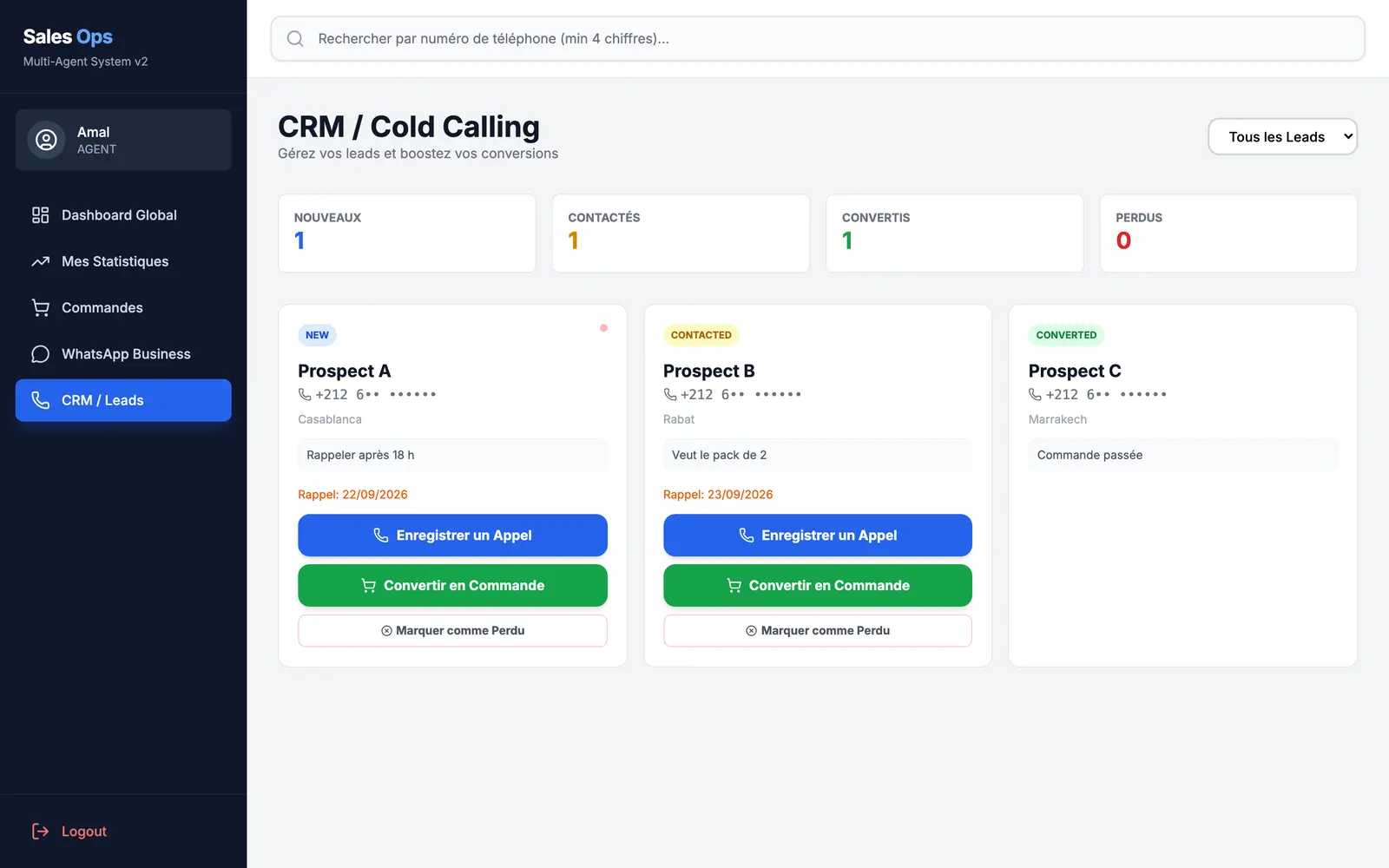Click the Amal user avatar icon
Screen dimensions: 1389x868
point(46,140)
